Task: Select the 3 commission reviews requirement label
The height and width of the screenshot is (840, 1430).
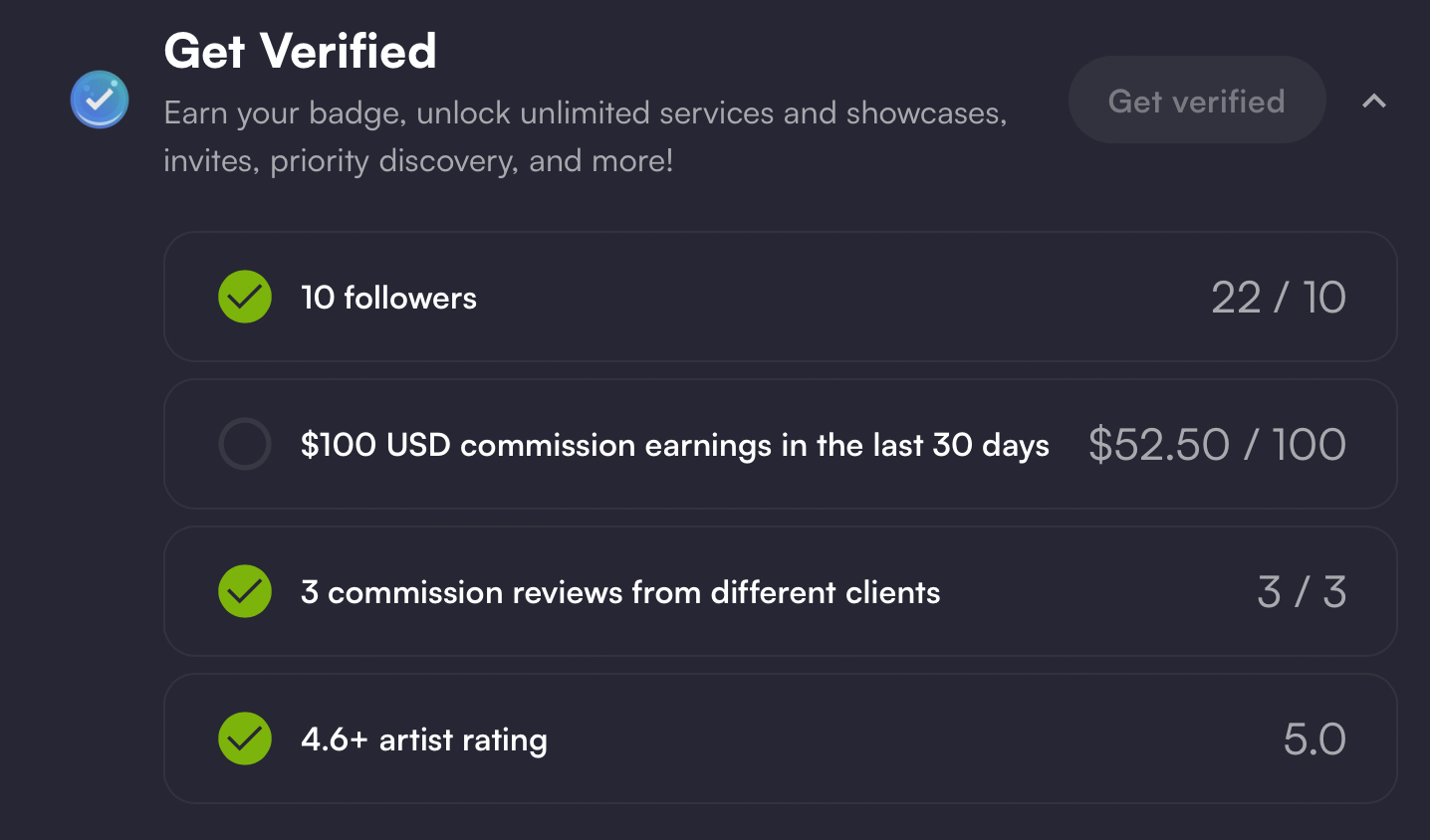Action: (620, 592)
